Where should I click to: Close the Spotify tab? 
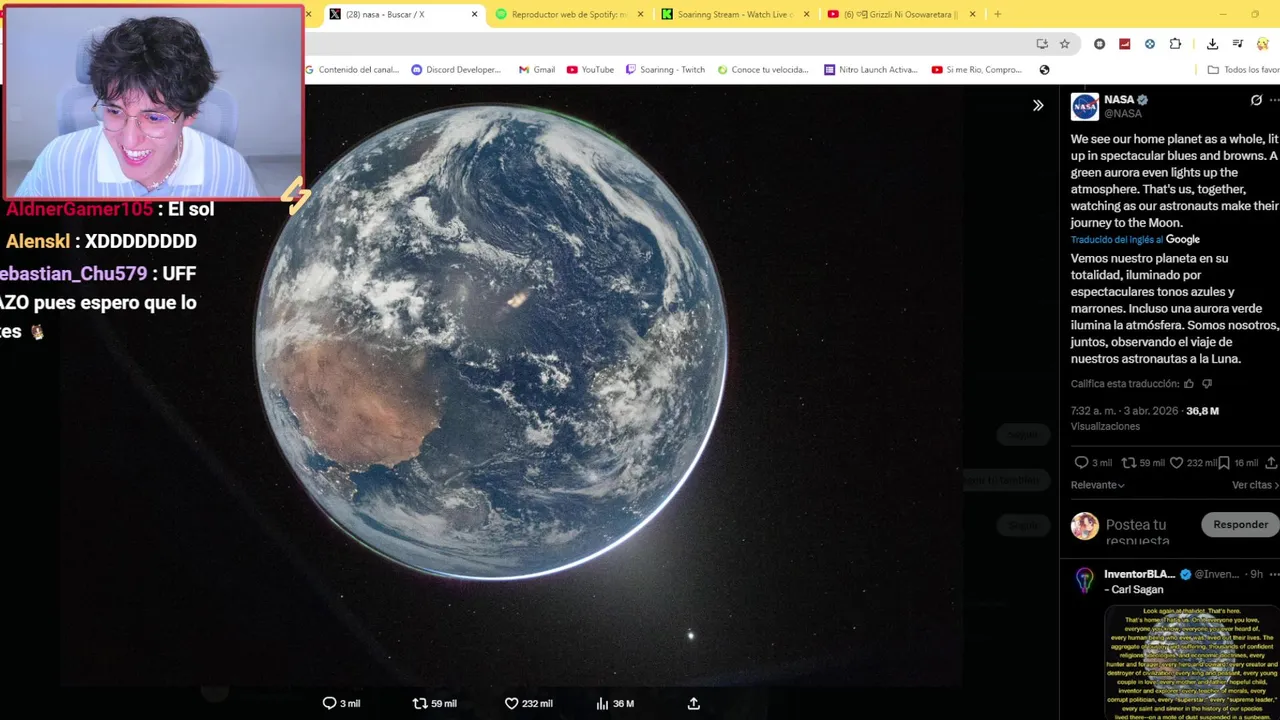pos(640,14)
